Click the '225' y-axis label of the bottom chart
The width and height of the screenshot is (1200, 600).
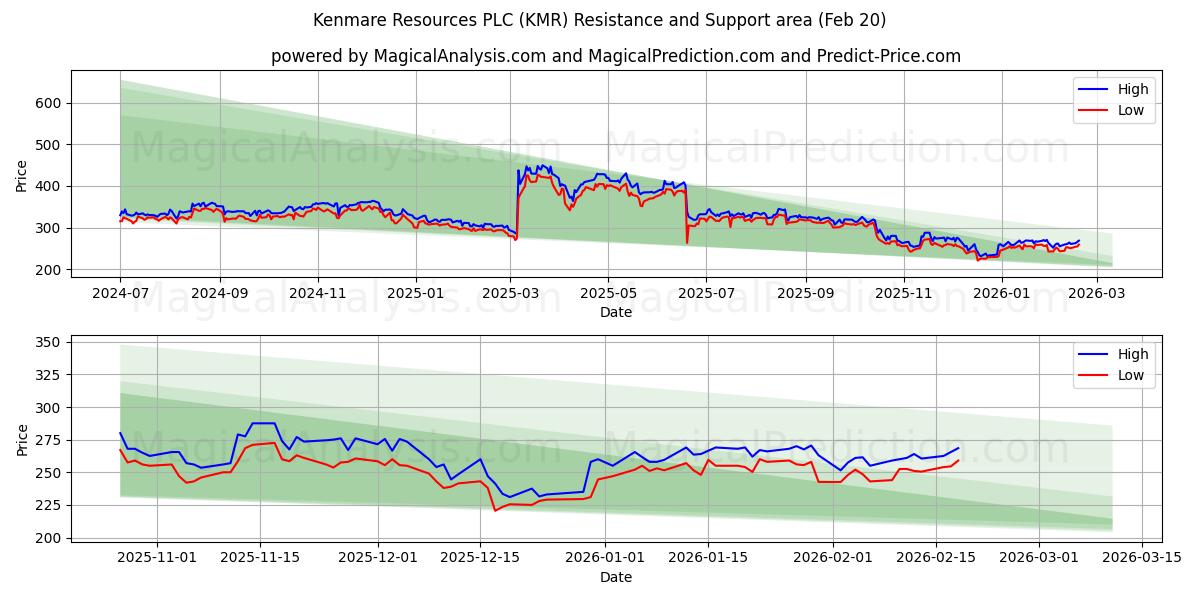click(x=49, y=505)
